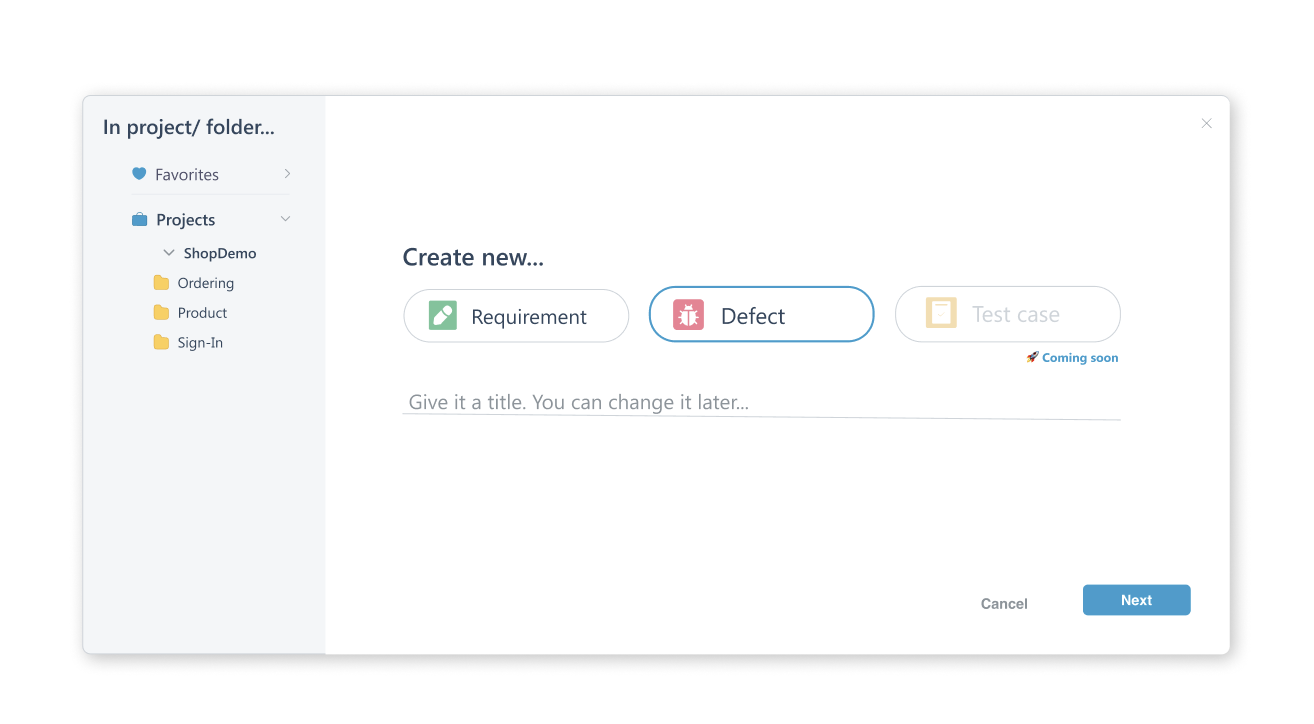Open the Sign-In folder label
The width and height of the screenshot is (1314, 724).
[x=200, y=343]
